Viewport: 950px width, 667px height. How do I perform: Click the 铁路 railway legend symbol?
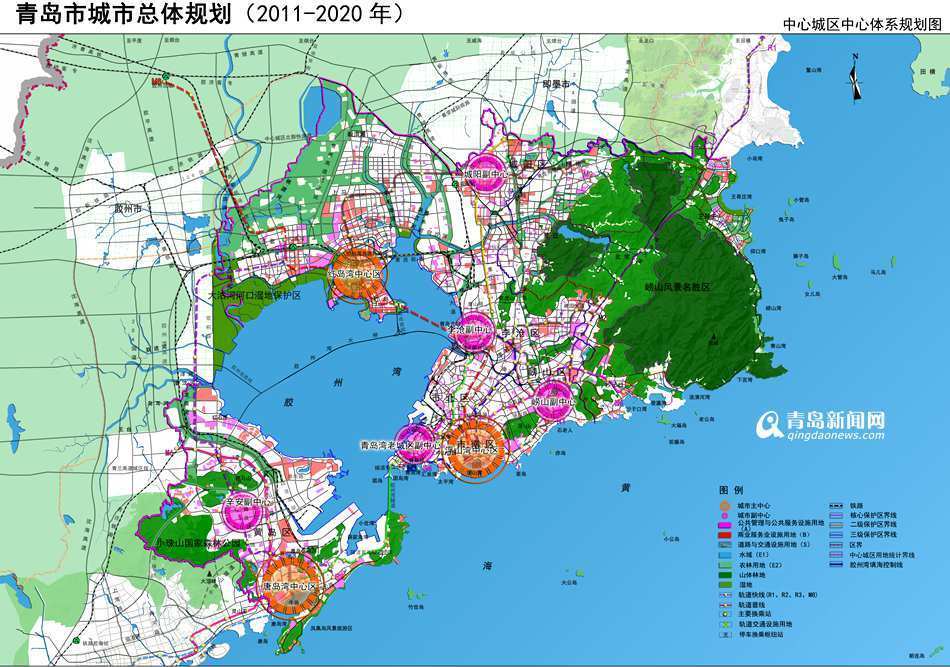pos(836,505)
